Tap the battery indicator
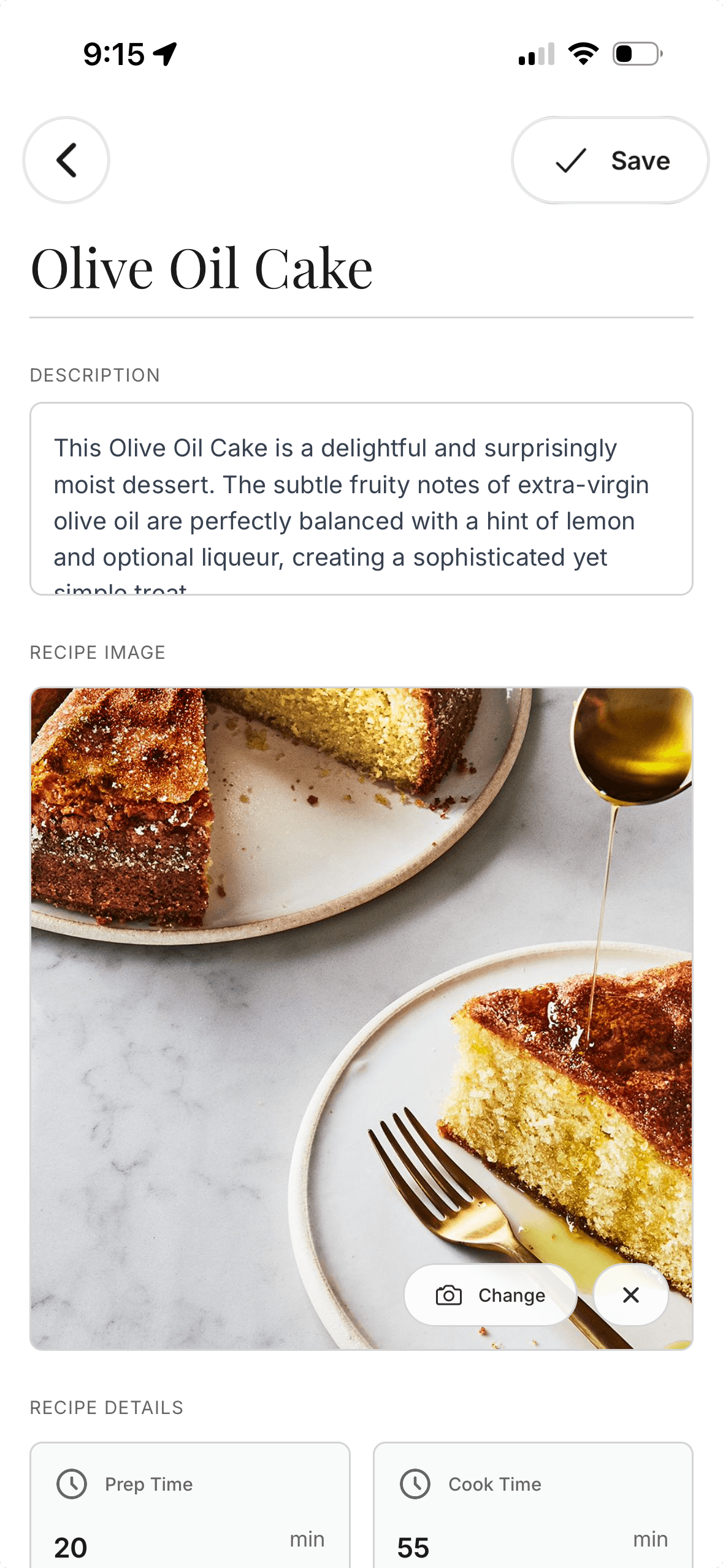Screen dimensions: 723x1568 (637, 54)
